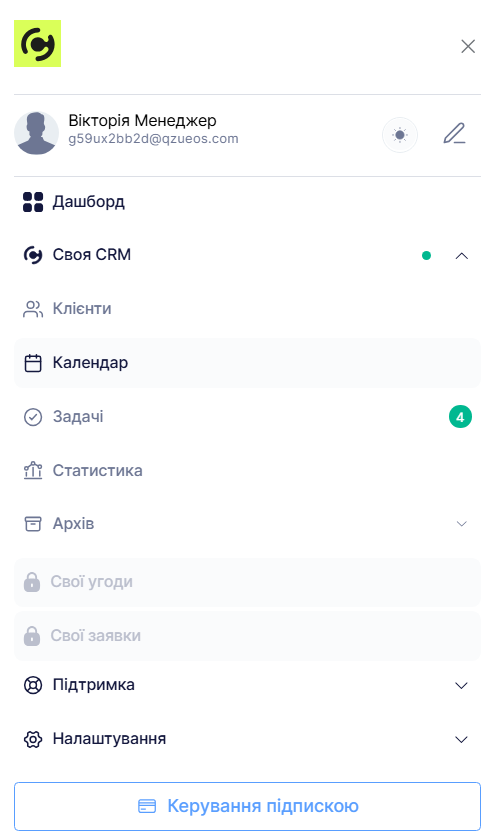Open the Клієнти menu item
This screenshot has width=488, height=836.
[247, 309]
